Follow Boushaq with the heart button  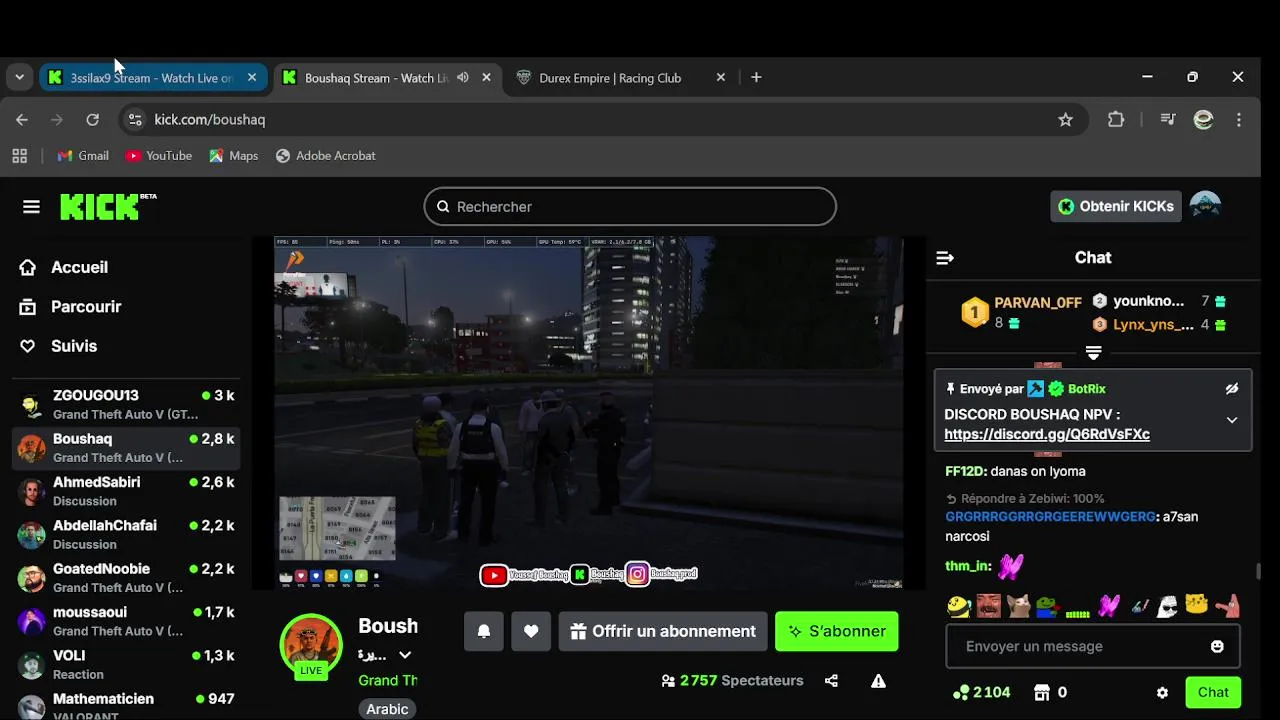tap(531, 631)
